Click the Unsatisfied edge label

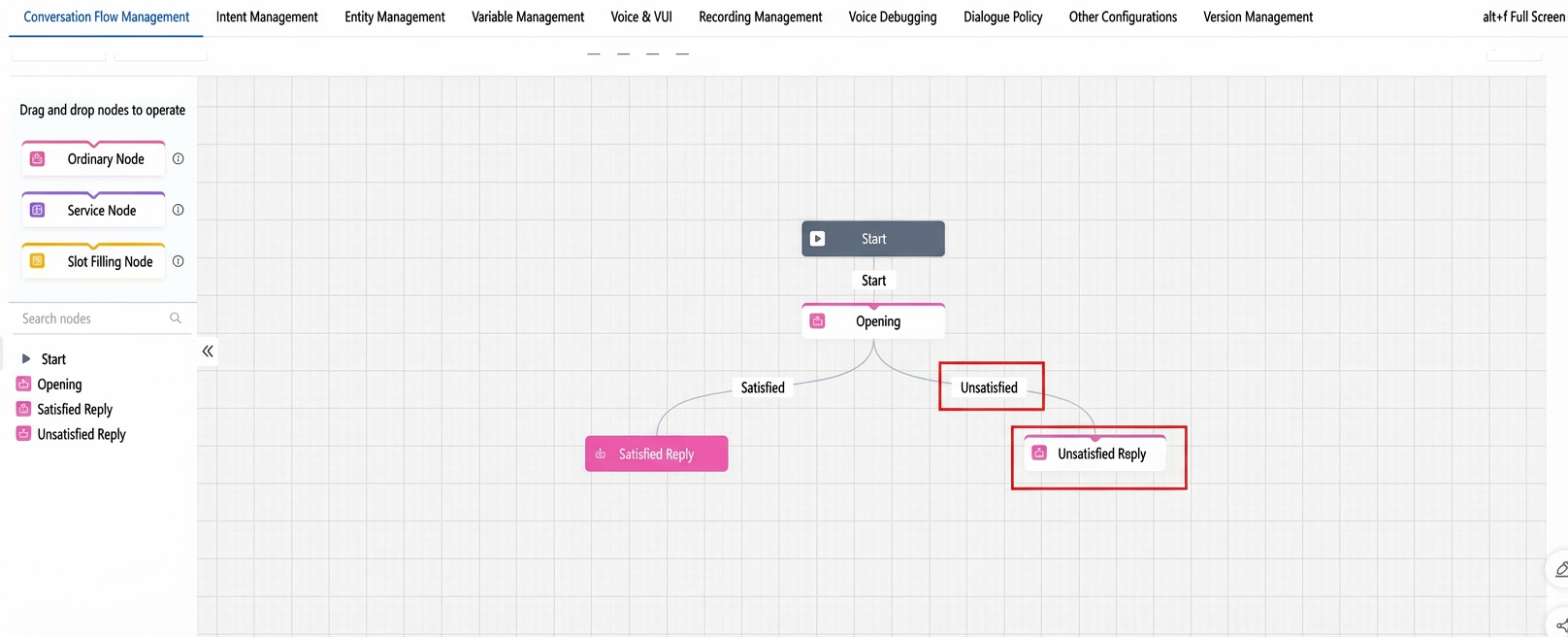tap(989, 387)
